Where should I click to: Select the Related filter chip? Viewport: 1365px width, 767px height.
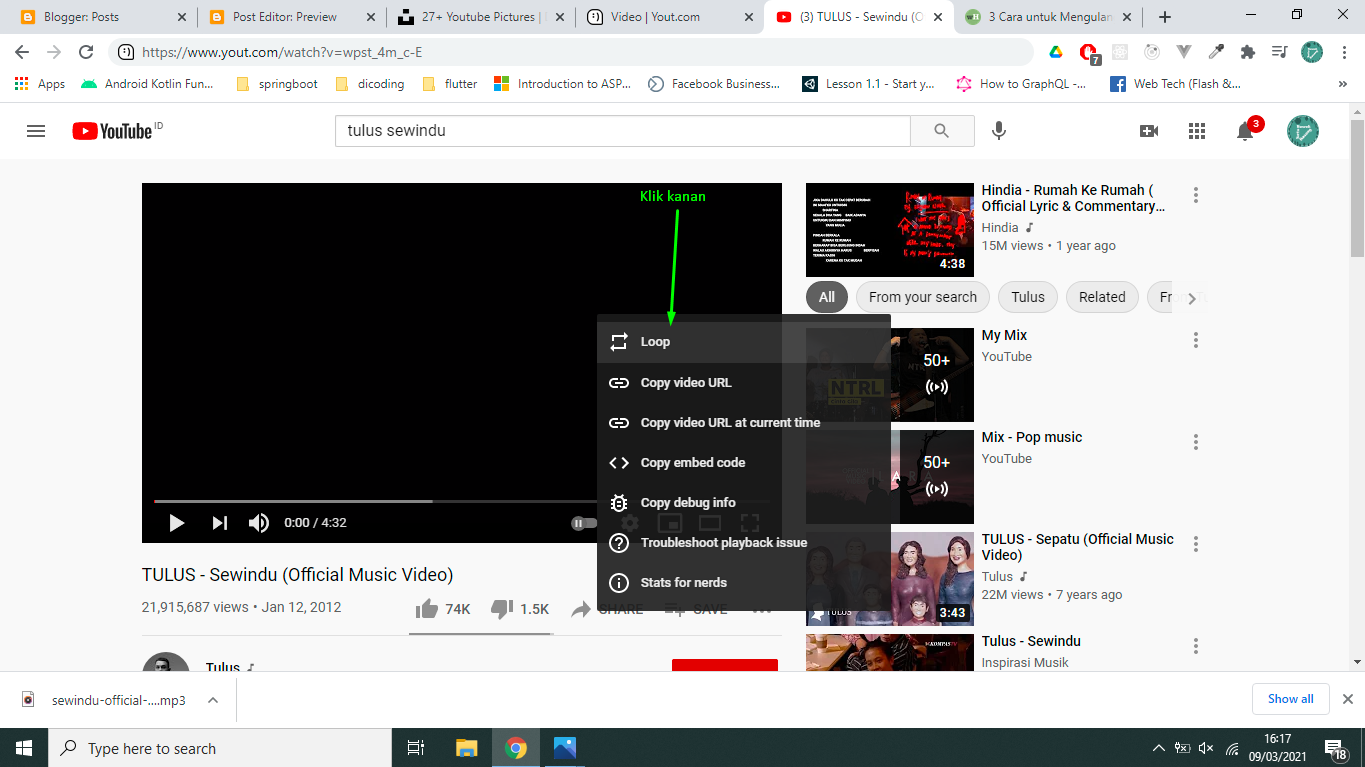pos(1102,297)
